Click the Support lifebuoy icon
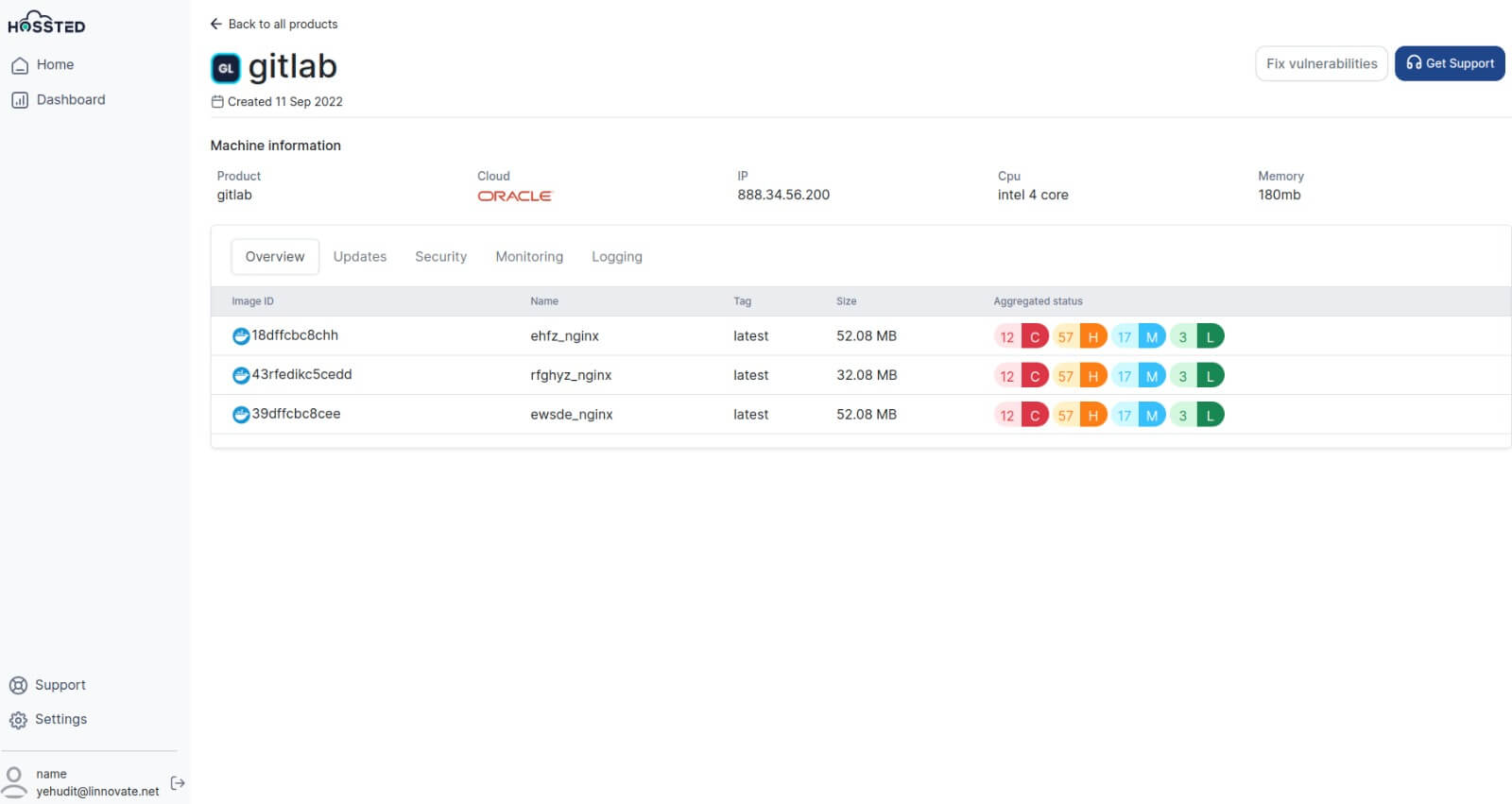Screen dimensions: 1512x804 pyautogui.click(x=18, y=686)
